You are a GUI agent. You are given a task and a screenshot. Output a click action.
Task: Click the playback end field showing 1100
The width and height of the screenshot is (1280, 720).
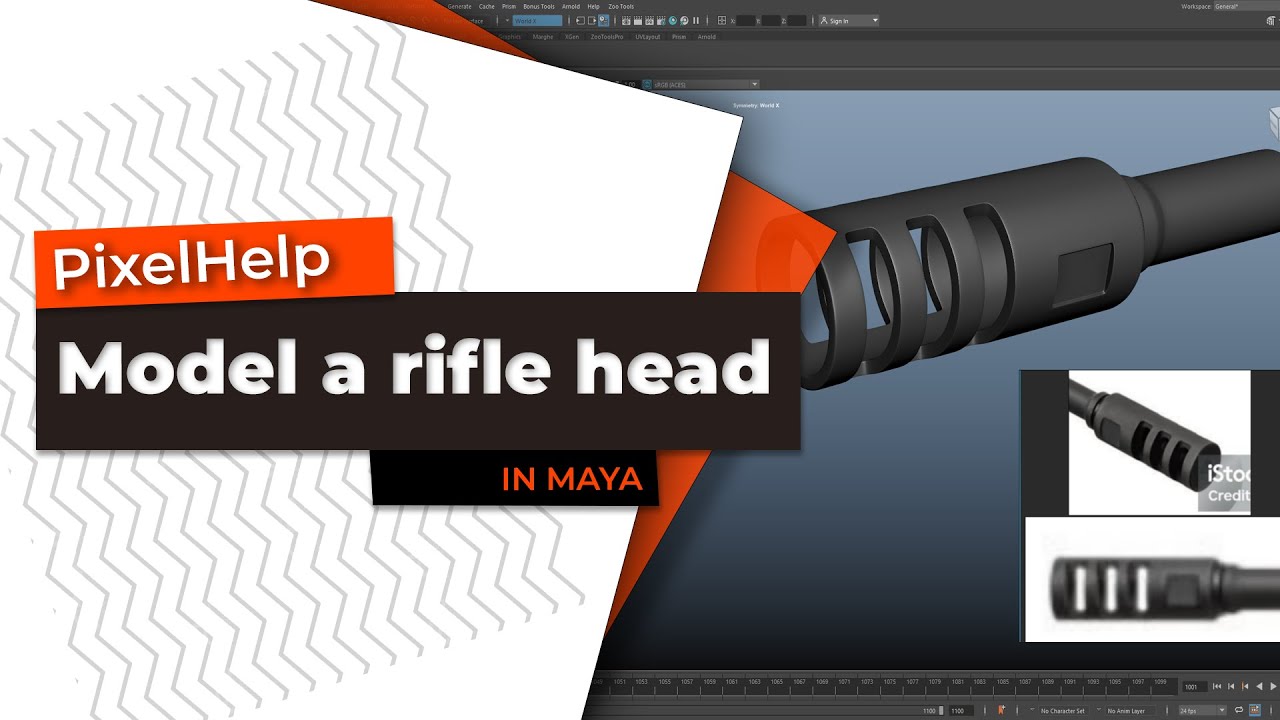[x=961, y=711]
